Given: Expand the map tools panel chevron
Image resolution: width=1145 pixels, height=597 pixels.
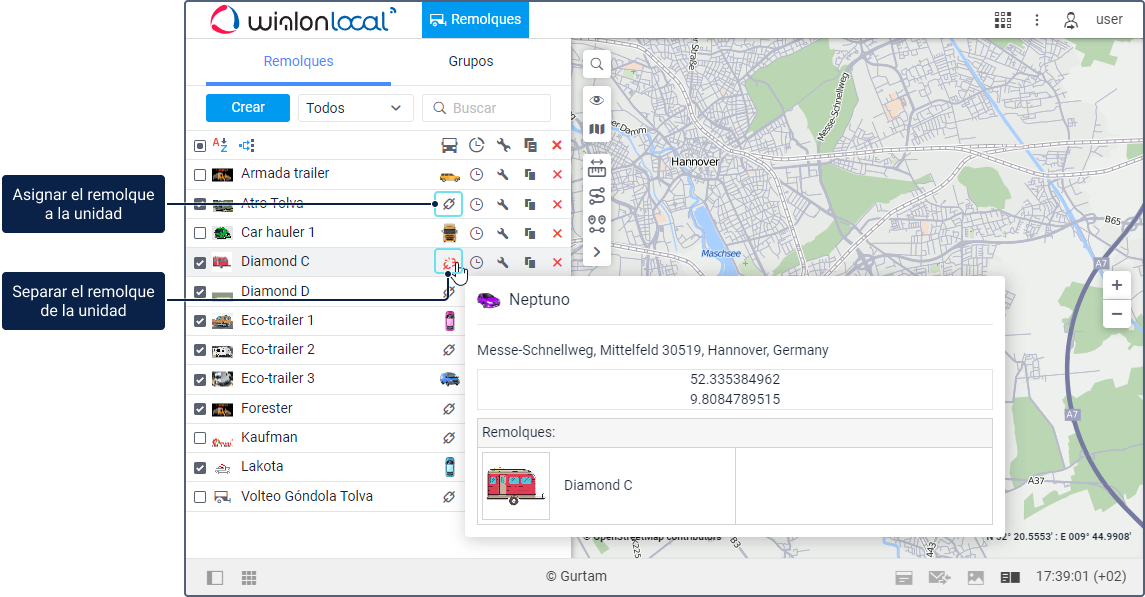Looking at the screenshot, I should [x=597, y=252].
